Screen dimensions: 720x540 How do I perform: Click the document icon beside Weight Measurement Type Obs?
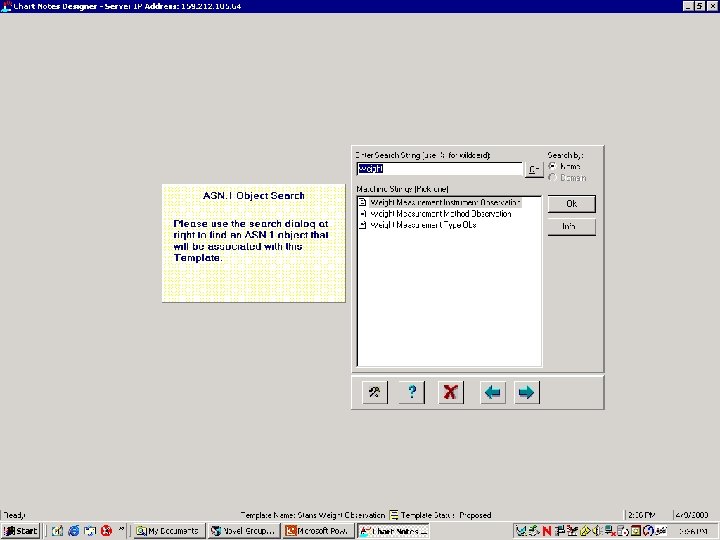(x=363, y=225)
